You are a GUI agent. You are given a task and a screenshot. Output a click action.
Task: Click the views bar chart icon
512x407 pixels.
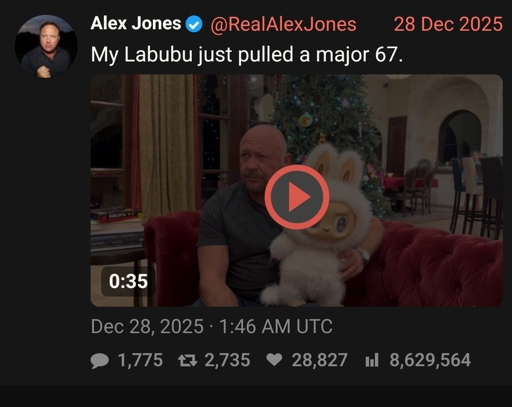tap(372, 360)
